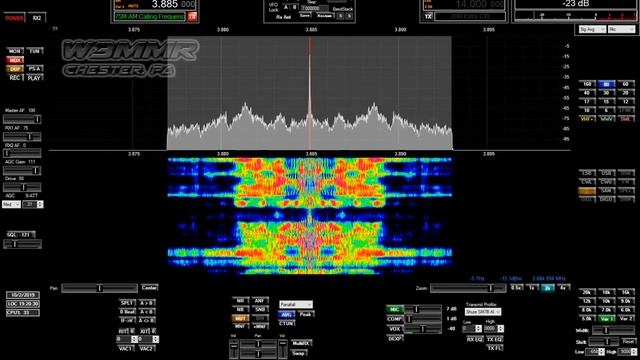640x360 pixels.
Task: Set display zoom to 4x
Action: pos(563,288)
